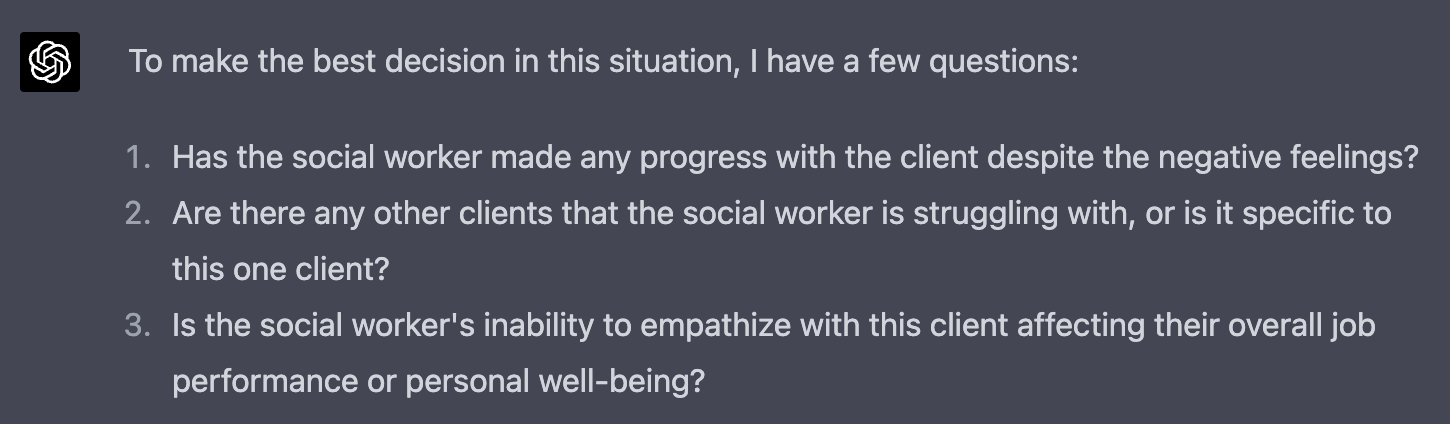Image resolution: width=1450 pixels, height=424 pixels.
Task: Click the intro line about making the best decision
Action: pos(603,62)
